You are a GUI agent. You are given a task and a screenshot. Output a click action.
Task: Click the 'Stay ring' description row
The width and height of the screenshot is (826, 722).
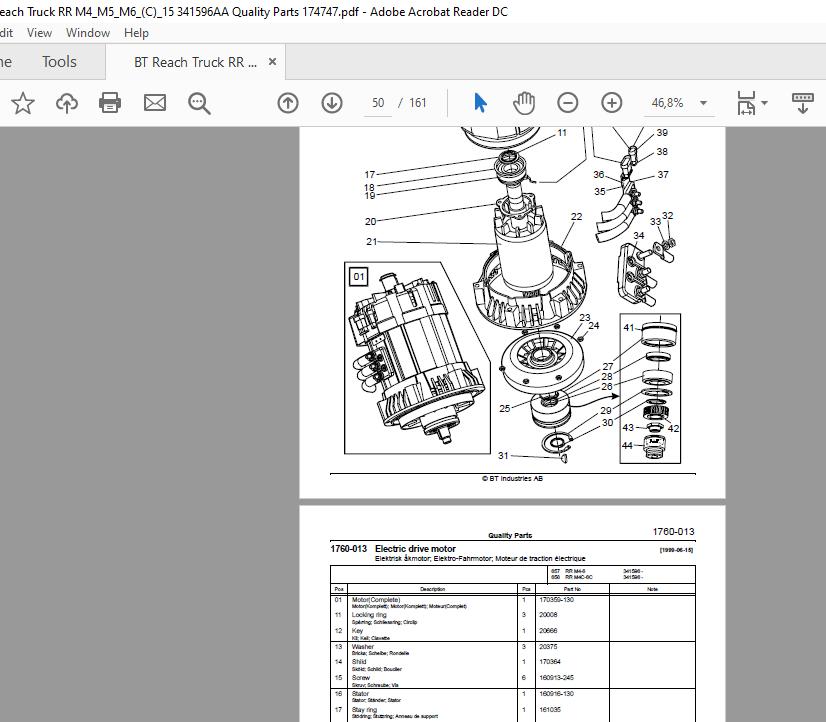[432, 712]
